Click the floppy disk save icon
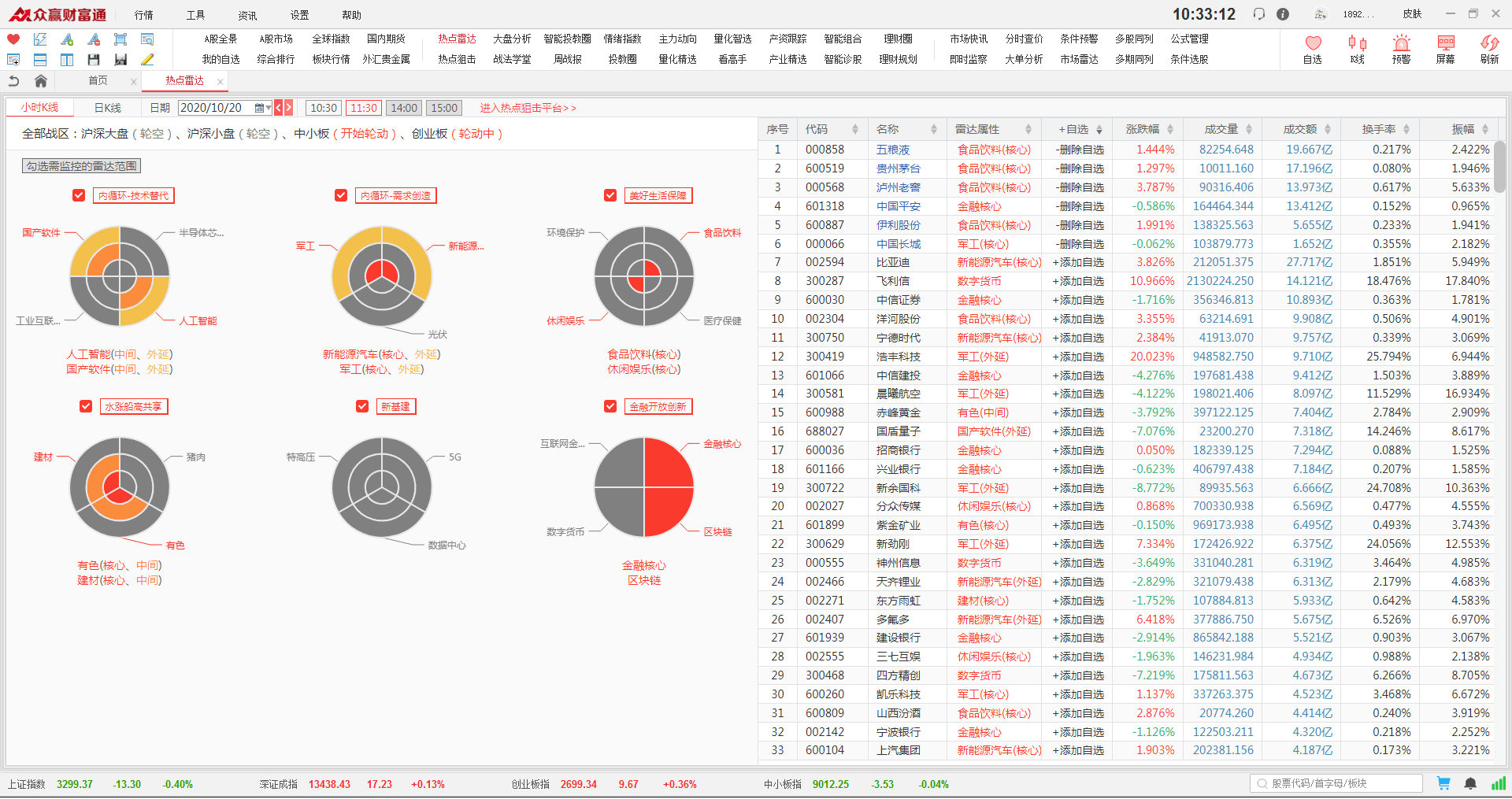Screen dimensions: 1512x799 [x=94, y=60]
